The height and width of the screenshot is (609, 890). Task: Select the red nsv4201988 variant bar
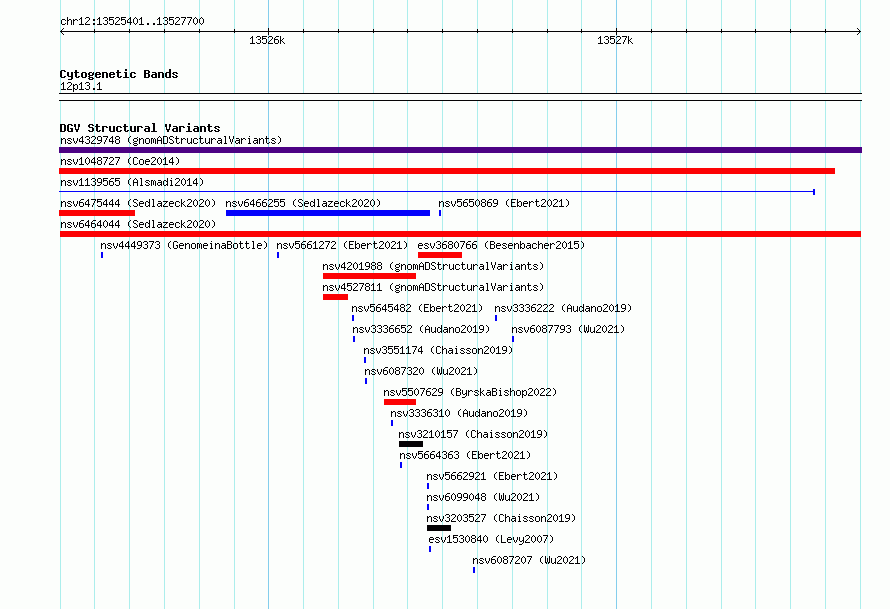[x=370, y=276]
